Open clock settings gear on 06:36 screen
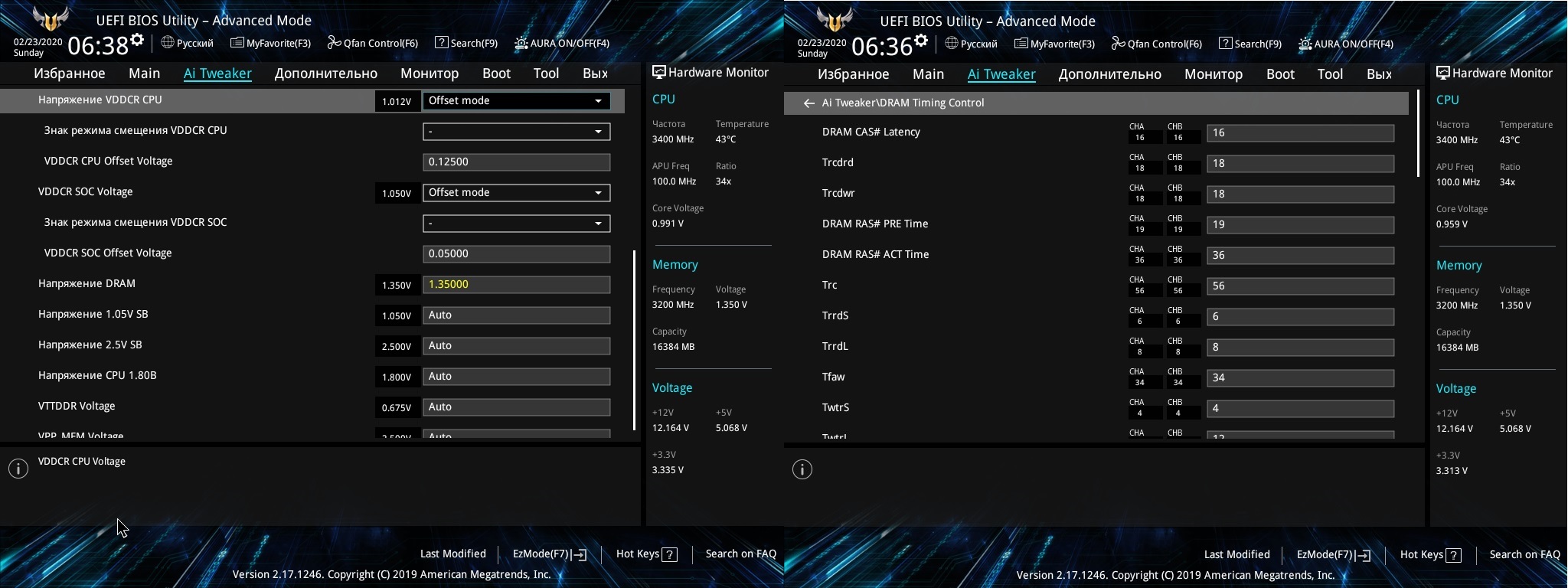The width and height of the screenshot is (1568, 588). point(921,40)
